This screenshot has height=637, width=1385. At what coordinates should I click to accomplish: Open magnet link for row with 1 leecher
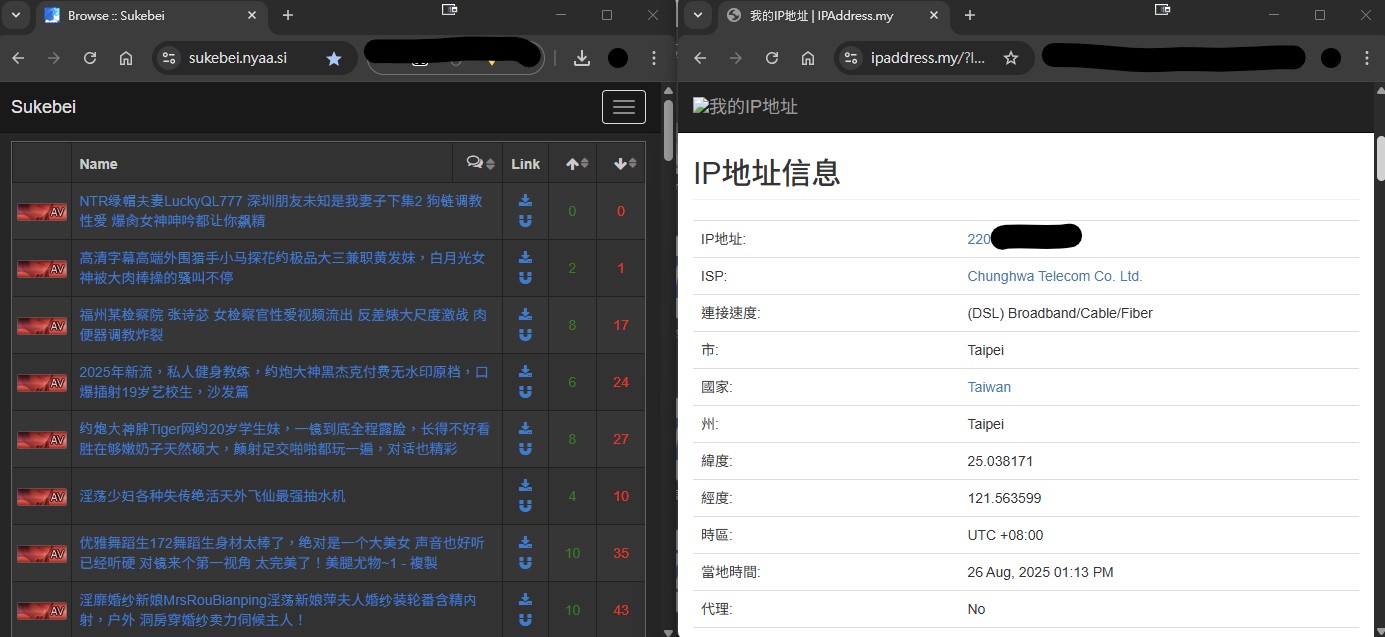[525, 277]
